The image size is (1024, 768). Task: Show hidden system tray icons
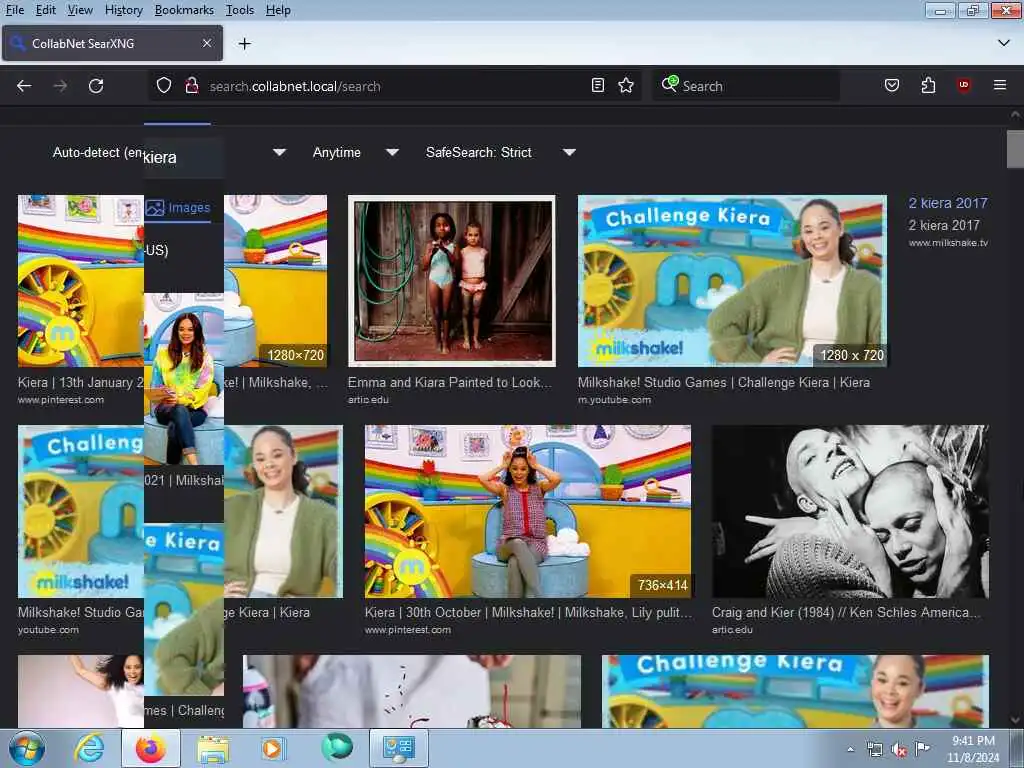point(850,749)
